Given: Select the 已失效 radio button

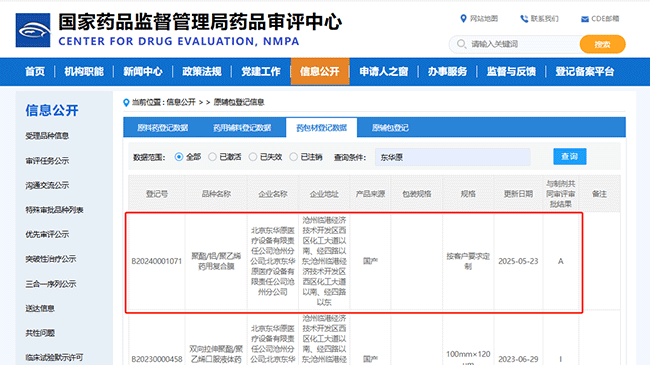Looking at the screenshot, I should pyautogui.click(x=253, y=157).
